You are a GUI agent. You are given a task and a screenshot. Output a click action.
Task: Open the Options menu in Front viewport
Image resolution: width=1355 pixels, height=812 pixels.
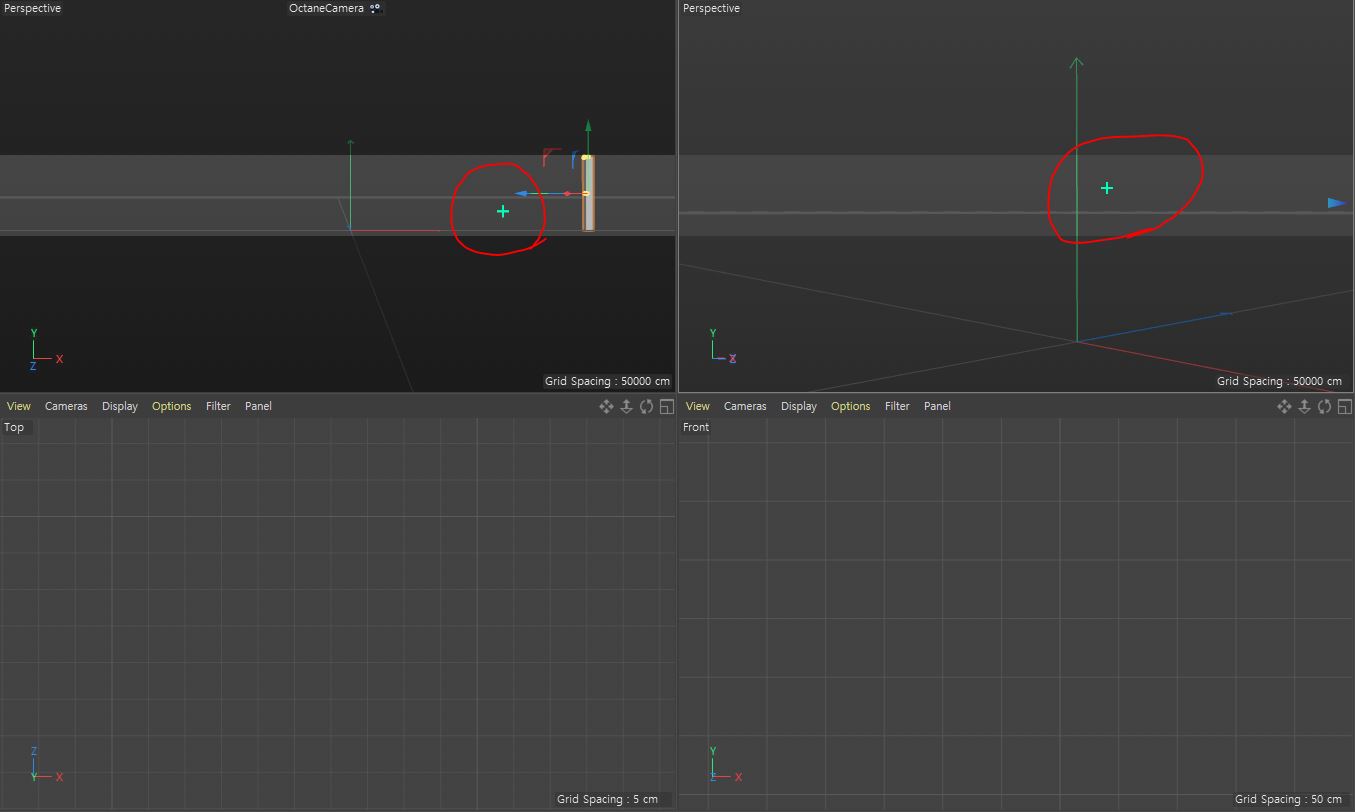coord(850,406)
